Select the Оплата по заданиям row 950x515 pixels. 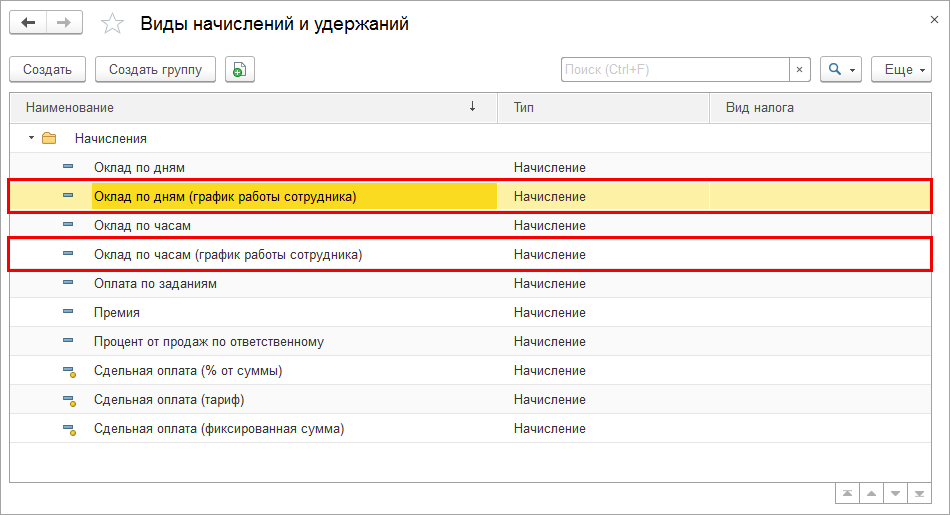click(155, 284)
